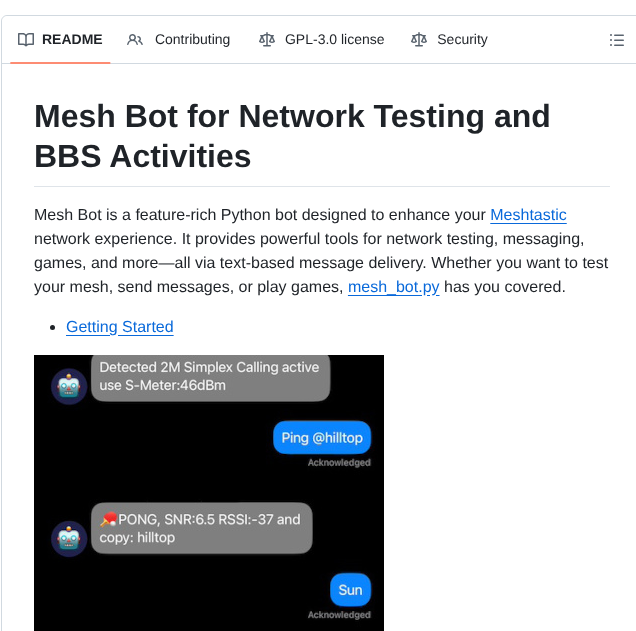Open the mesh_bot.py link
Image resolution: width=636 pixels, height=631 pixels.
394,287
